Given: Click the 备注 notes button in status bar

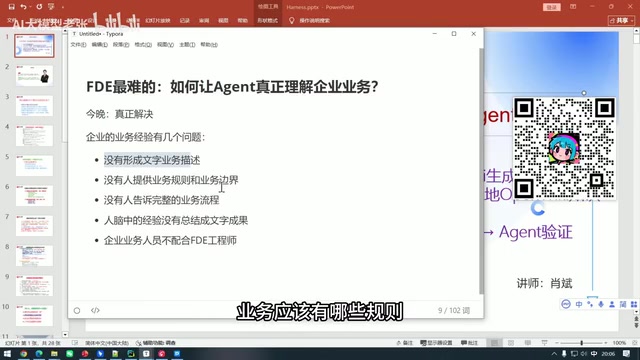Looking at the screenshot, I should (404, 343).
